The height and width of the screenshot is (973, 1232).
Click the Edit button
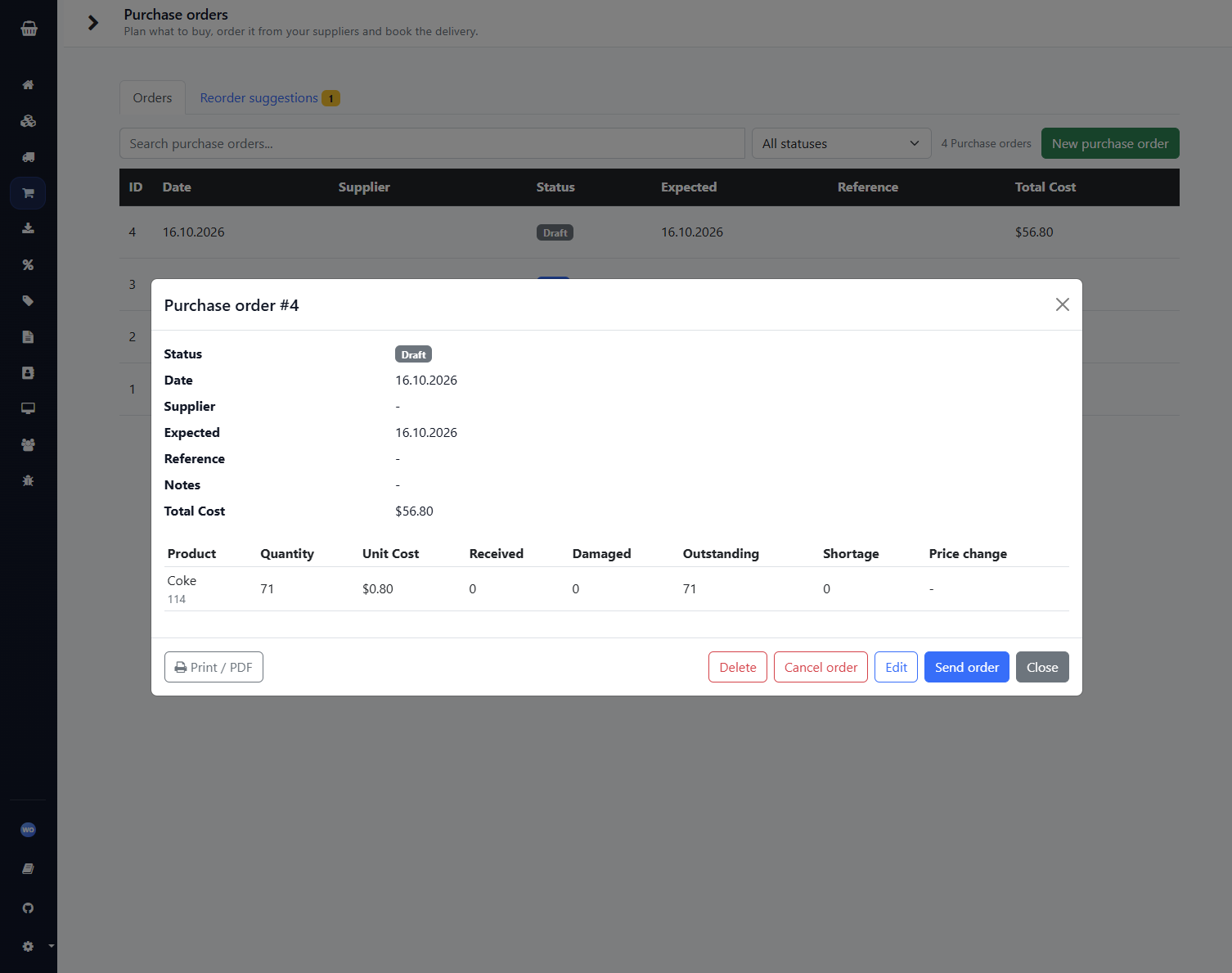896,667
